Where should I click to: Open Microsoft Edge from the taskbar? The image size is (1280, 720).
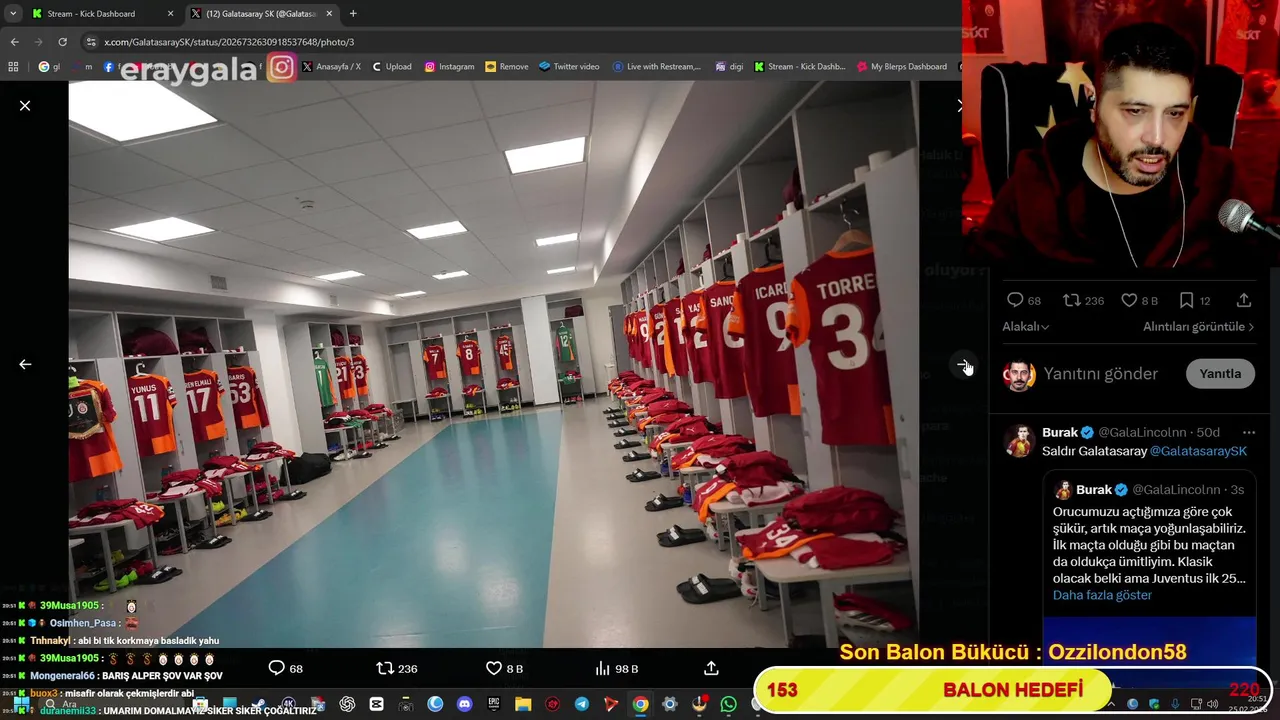coord(435,704)
